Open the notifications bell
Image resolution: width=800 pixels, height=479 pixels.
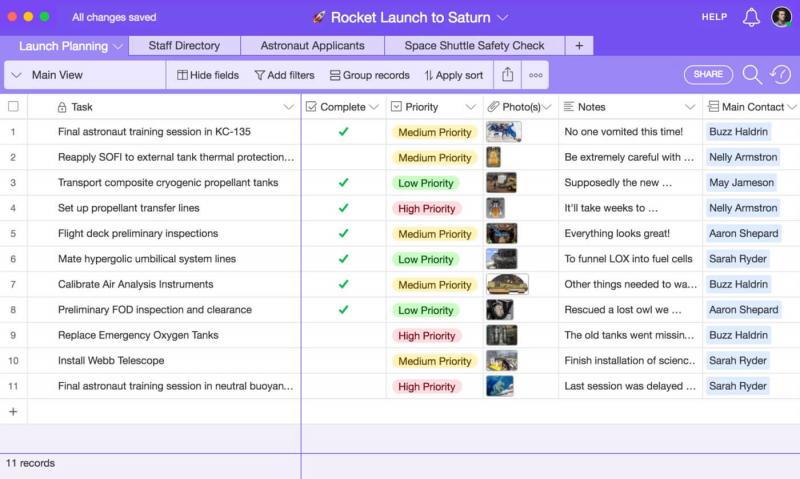[751, 17]
